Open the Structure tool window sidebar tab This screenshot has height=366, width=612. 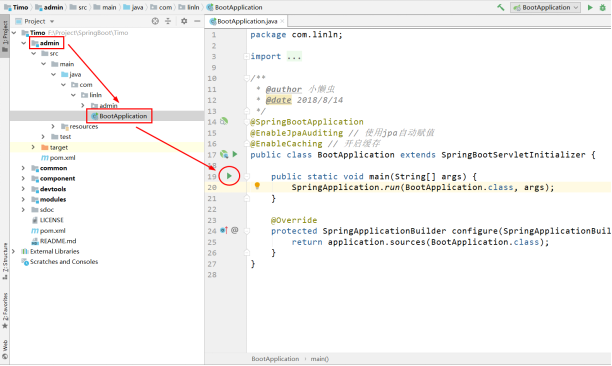(x=5, y=261)
